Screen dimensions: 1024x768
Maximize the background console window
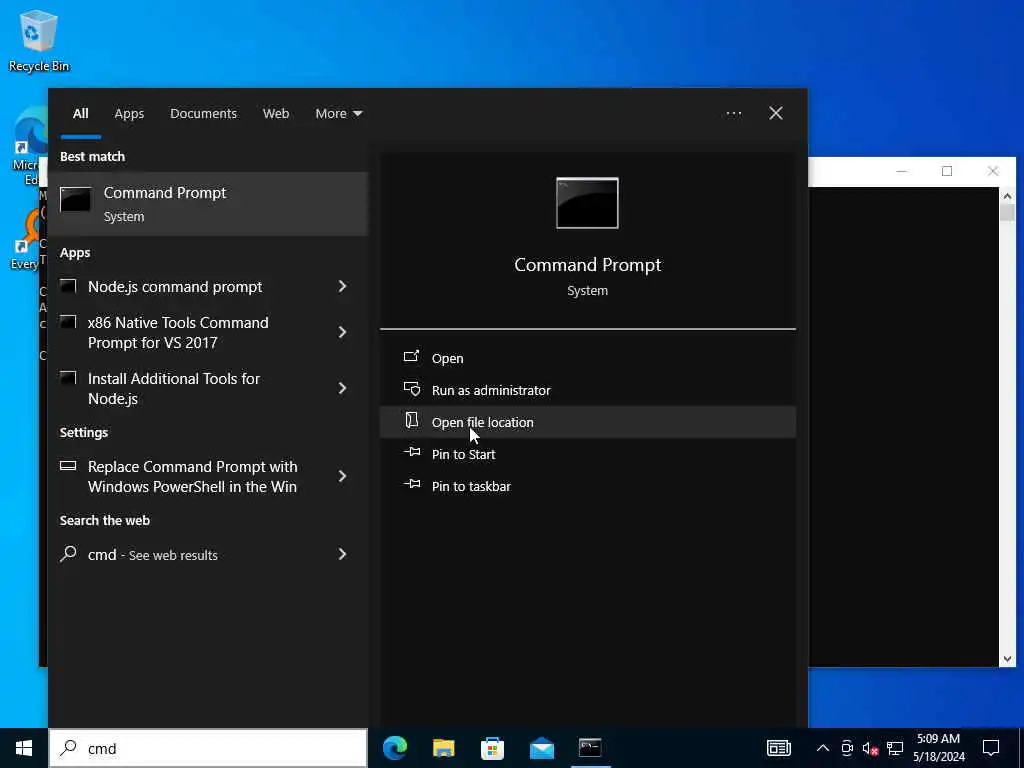(947, 171)
